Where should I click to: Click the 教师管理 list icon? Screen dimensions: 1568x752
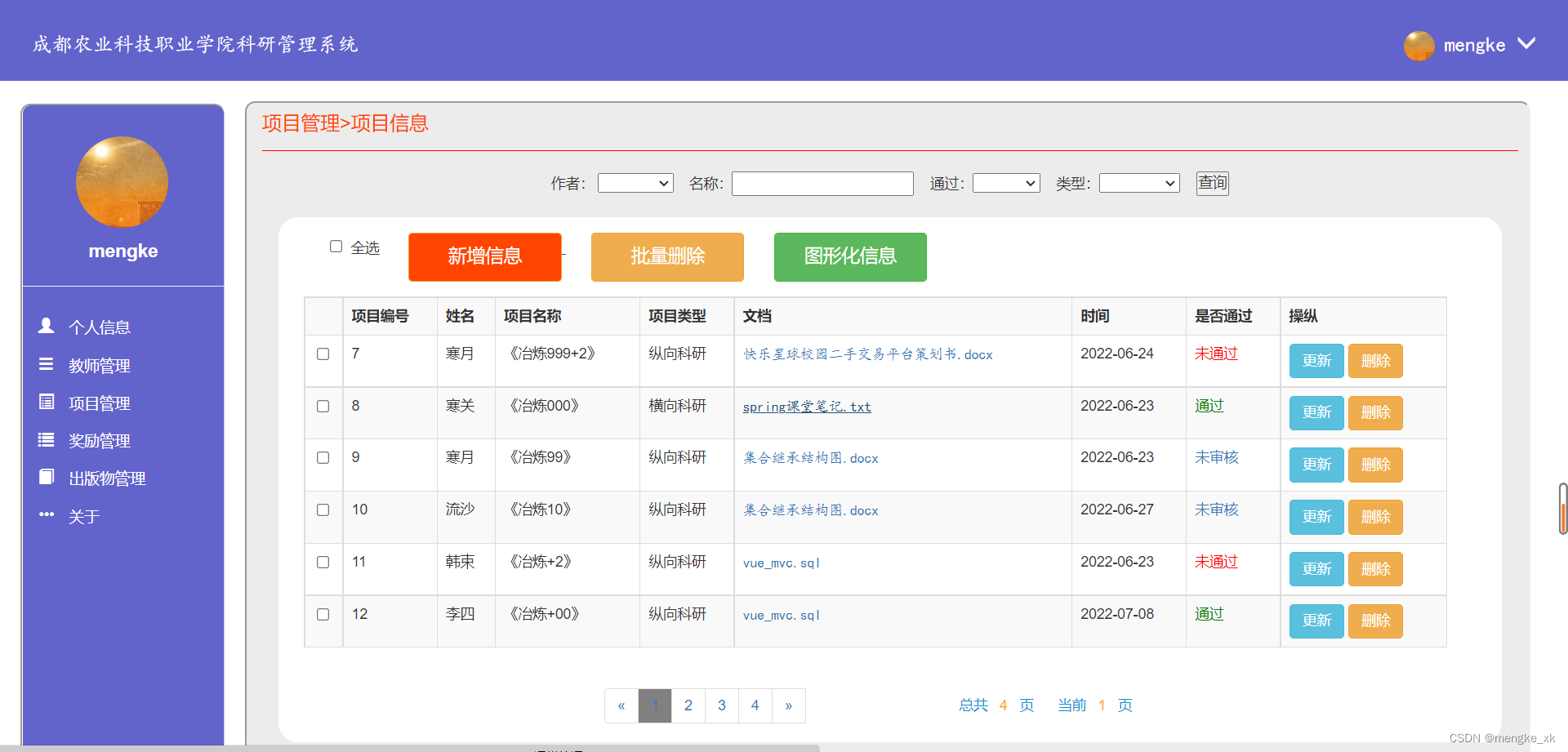46,363
